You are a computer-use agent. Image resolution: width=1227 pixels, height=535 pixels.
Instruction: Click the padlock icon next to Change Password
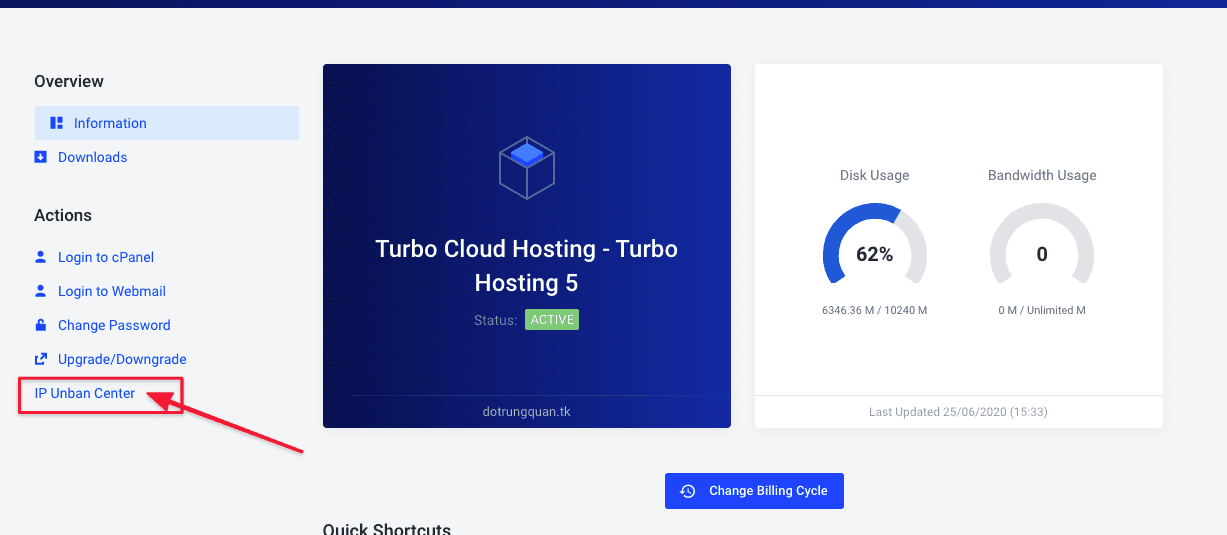(x=41, y=325)
